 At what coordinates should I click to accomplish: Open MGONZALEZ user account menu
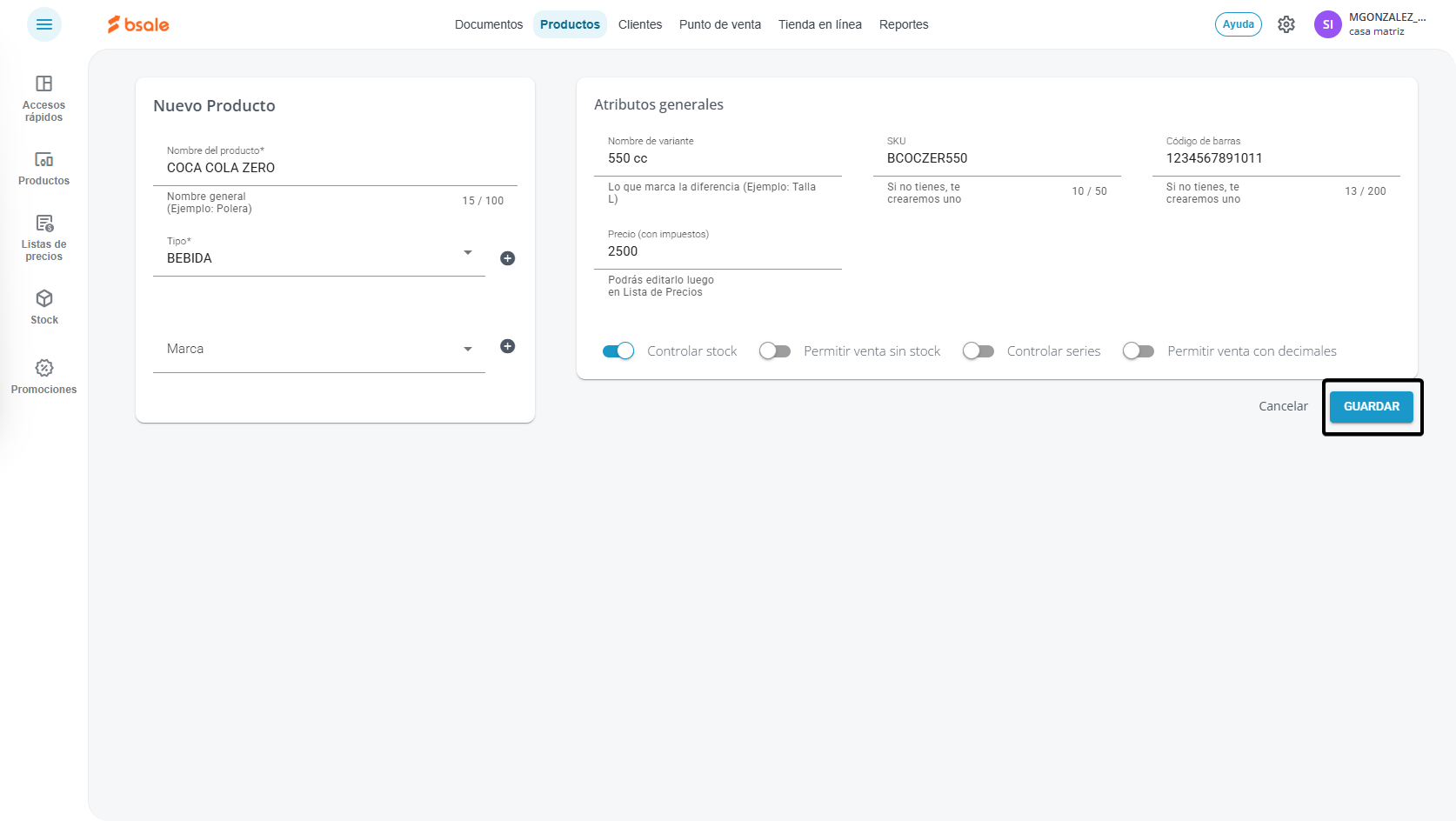(1387, 24)
